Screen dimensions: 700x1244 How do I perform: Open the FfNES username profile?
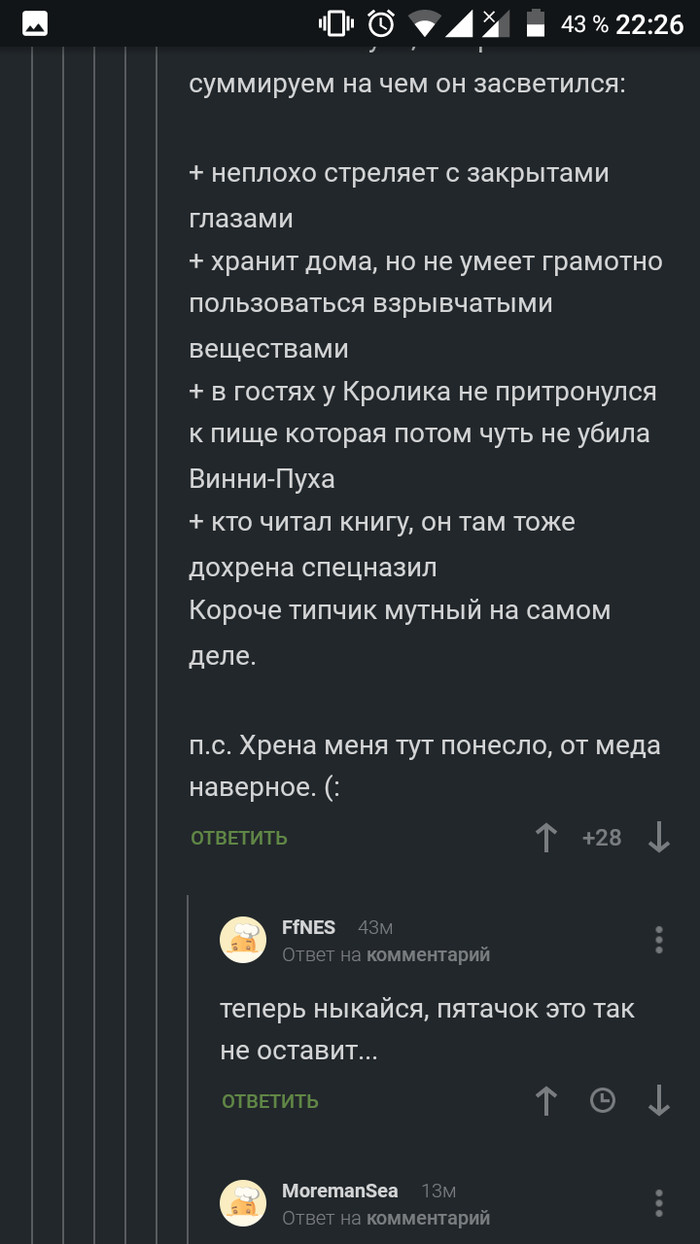point(309,927)
